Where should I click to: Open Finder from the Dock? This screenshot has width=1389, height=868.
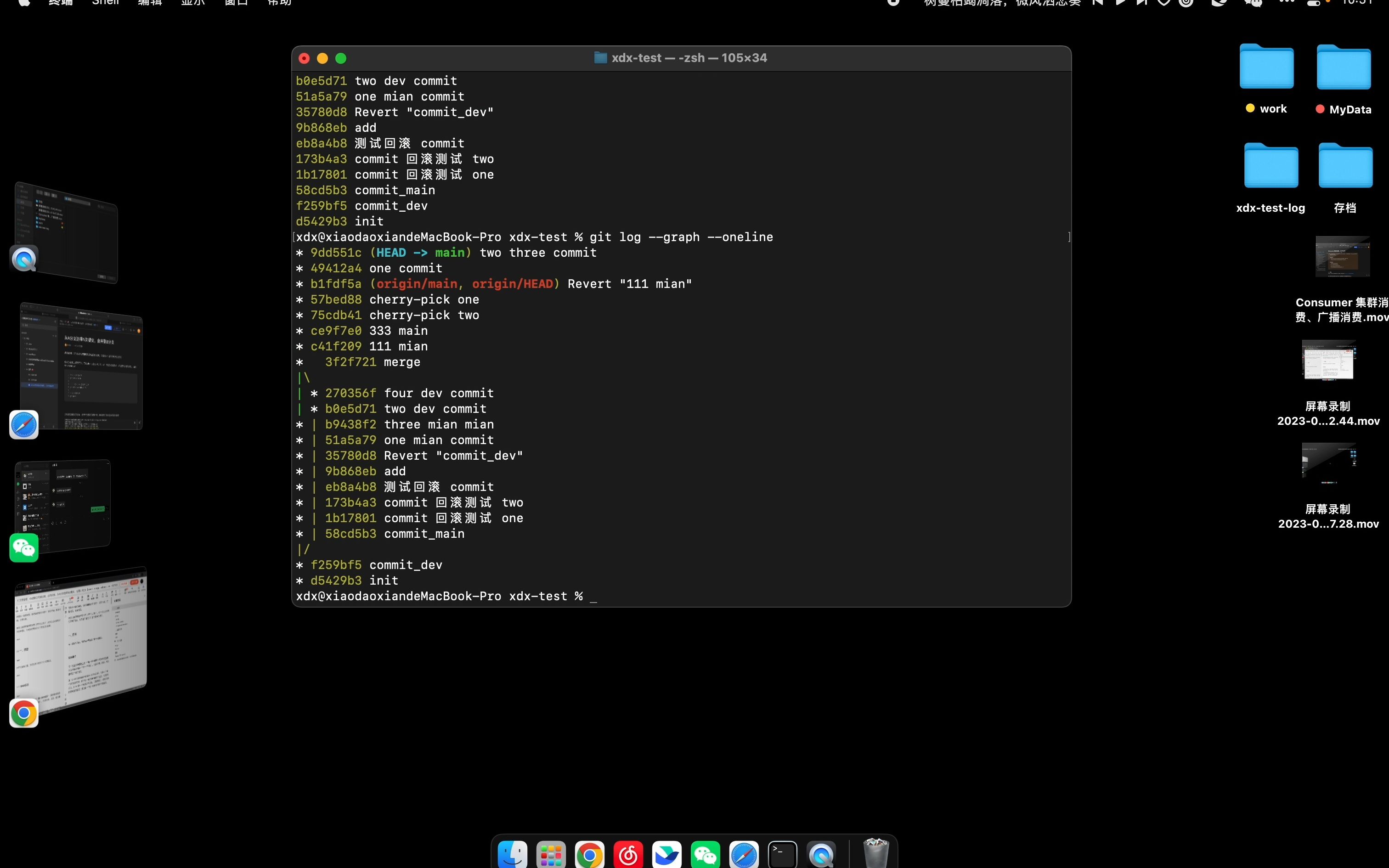(x=512, y=855)
